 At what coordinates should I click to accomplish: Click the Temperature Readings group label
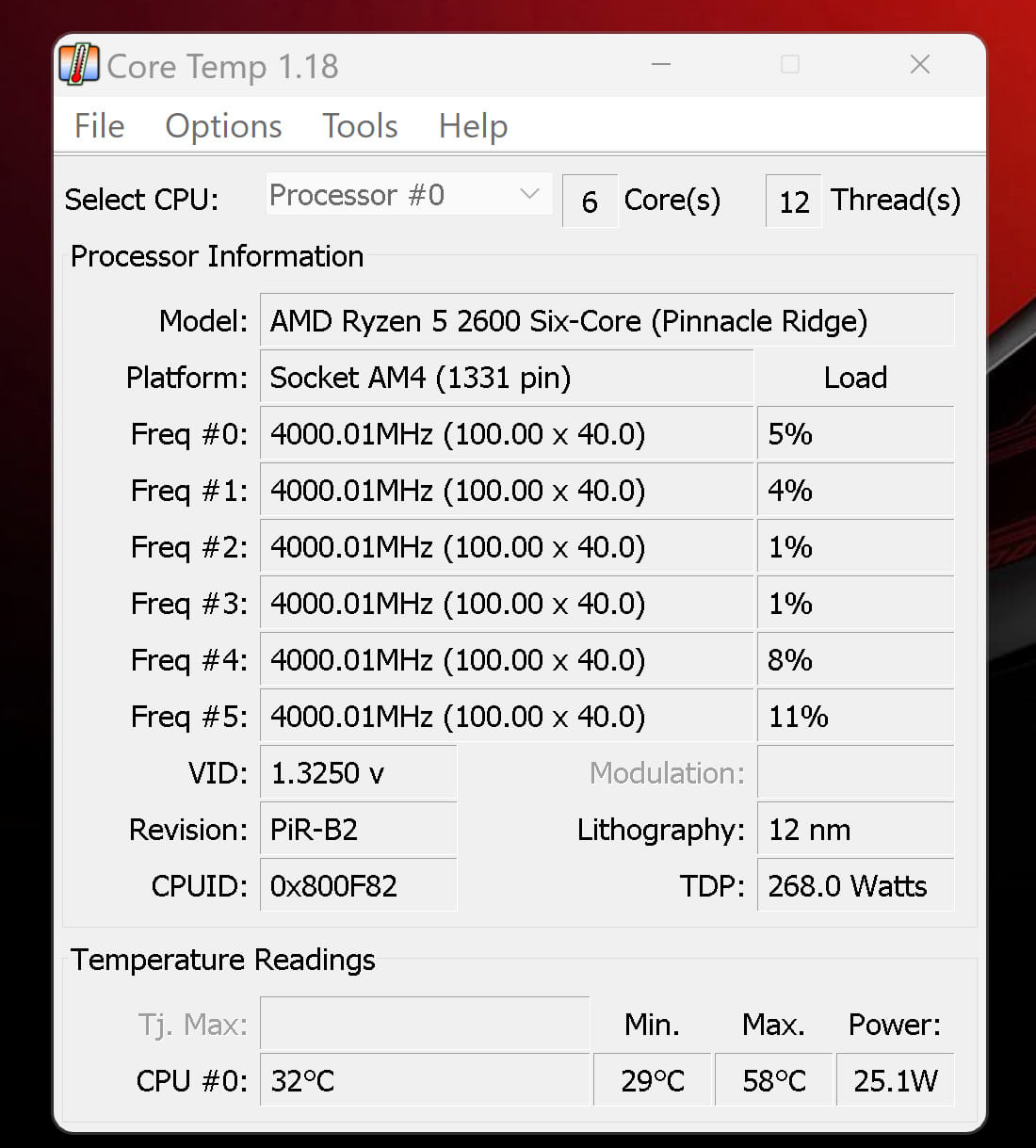[x=223, y=960]
